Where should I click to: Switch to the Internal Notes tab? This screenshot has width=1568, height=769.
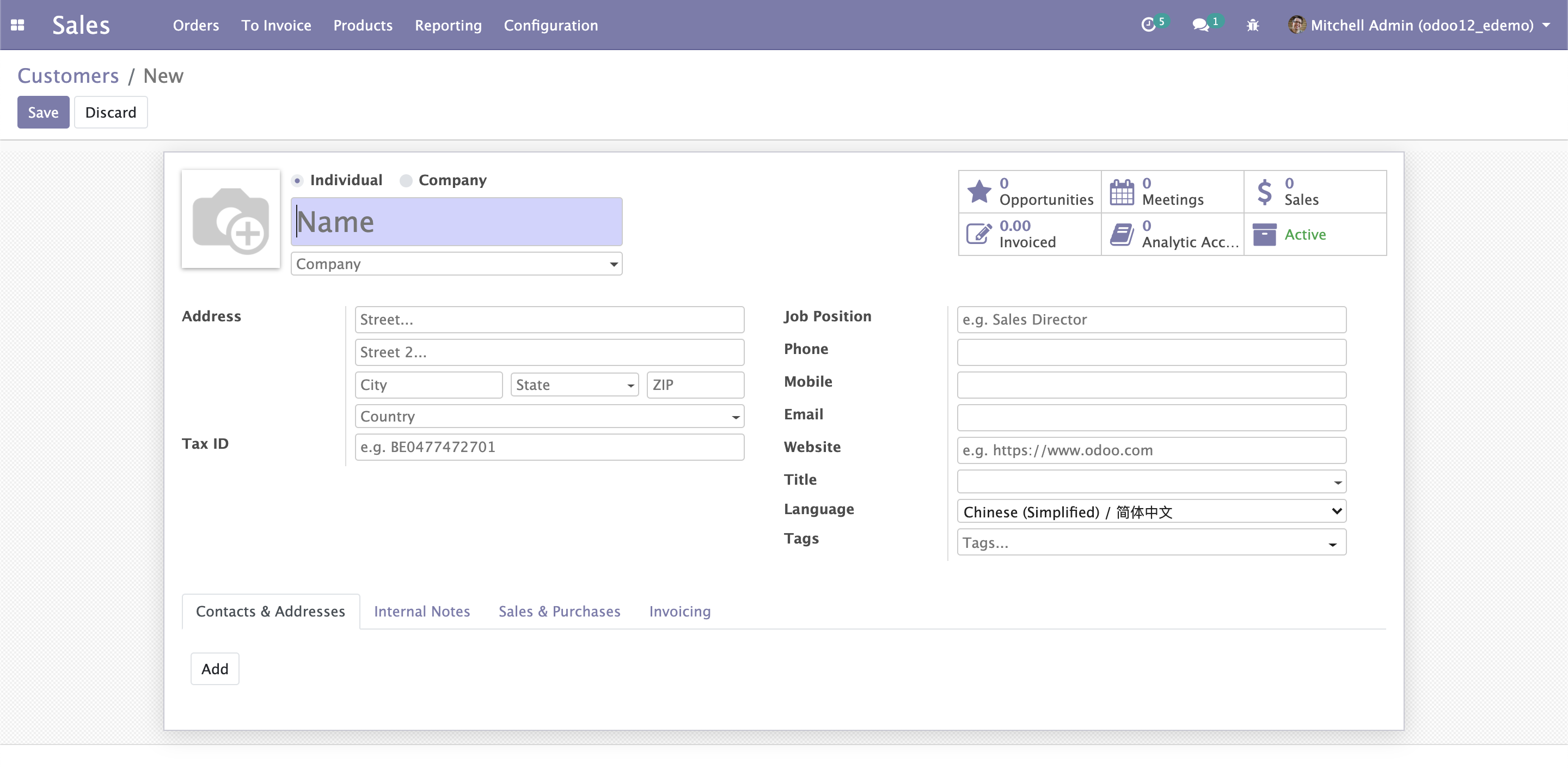[x=422, y=611]
